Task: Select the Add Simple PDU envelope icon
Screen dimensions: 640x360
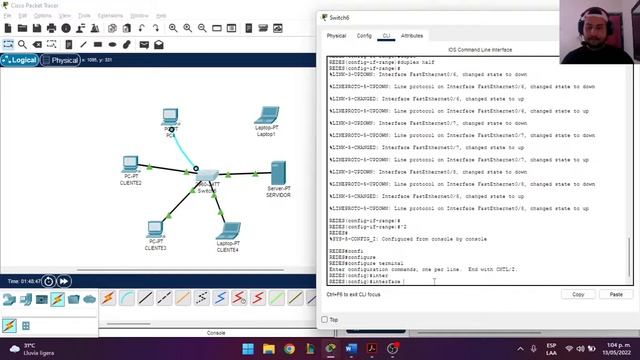Action: tap(144, 44)
